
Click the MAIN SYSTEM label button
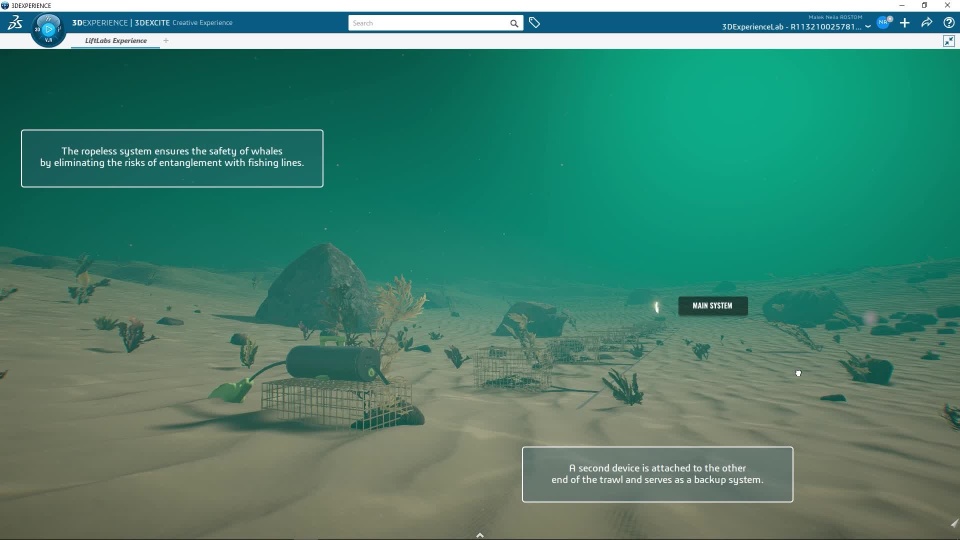coord(713,306)
